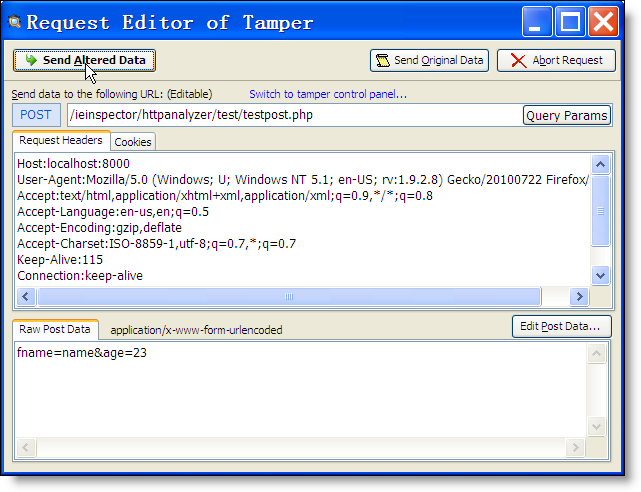641x492 pixels.
Task: Abort the request with red X button
Action: (557, 61)
